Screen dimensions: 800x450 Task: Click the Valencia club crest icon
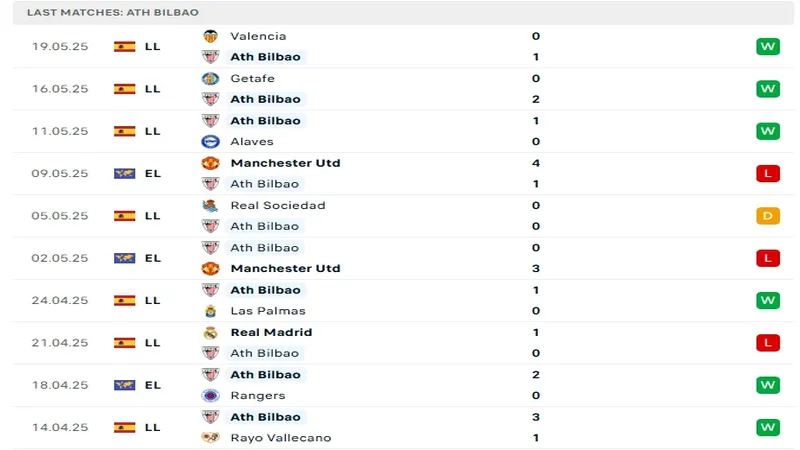[210, 36]
